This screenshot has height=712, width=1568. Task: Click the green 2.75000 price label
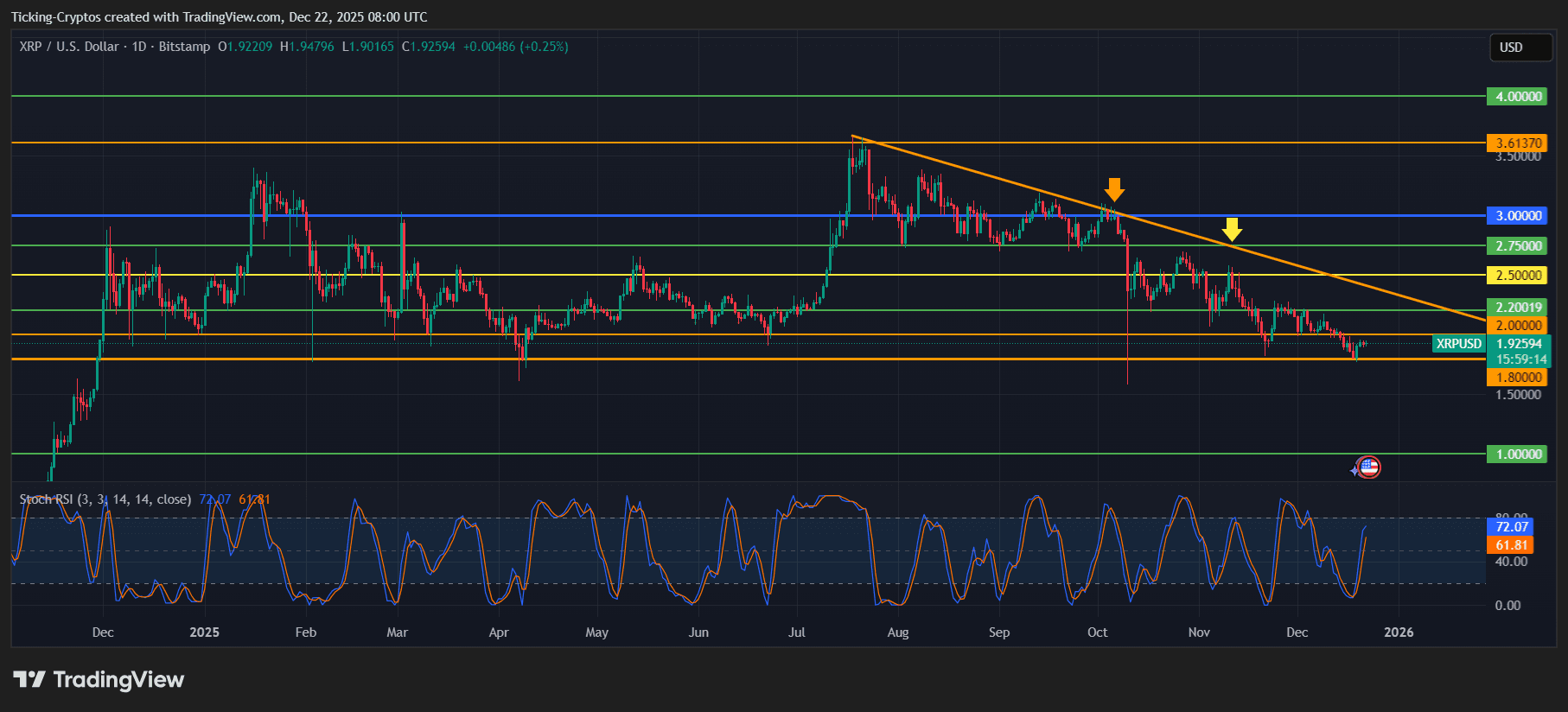[x=1518, y=246]
